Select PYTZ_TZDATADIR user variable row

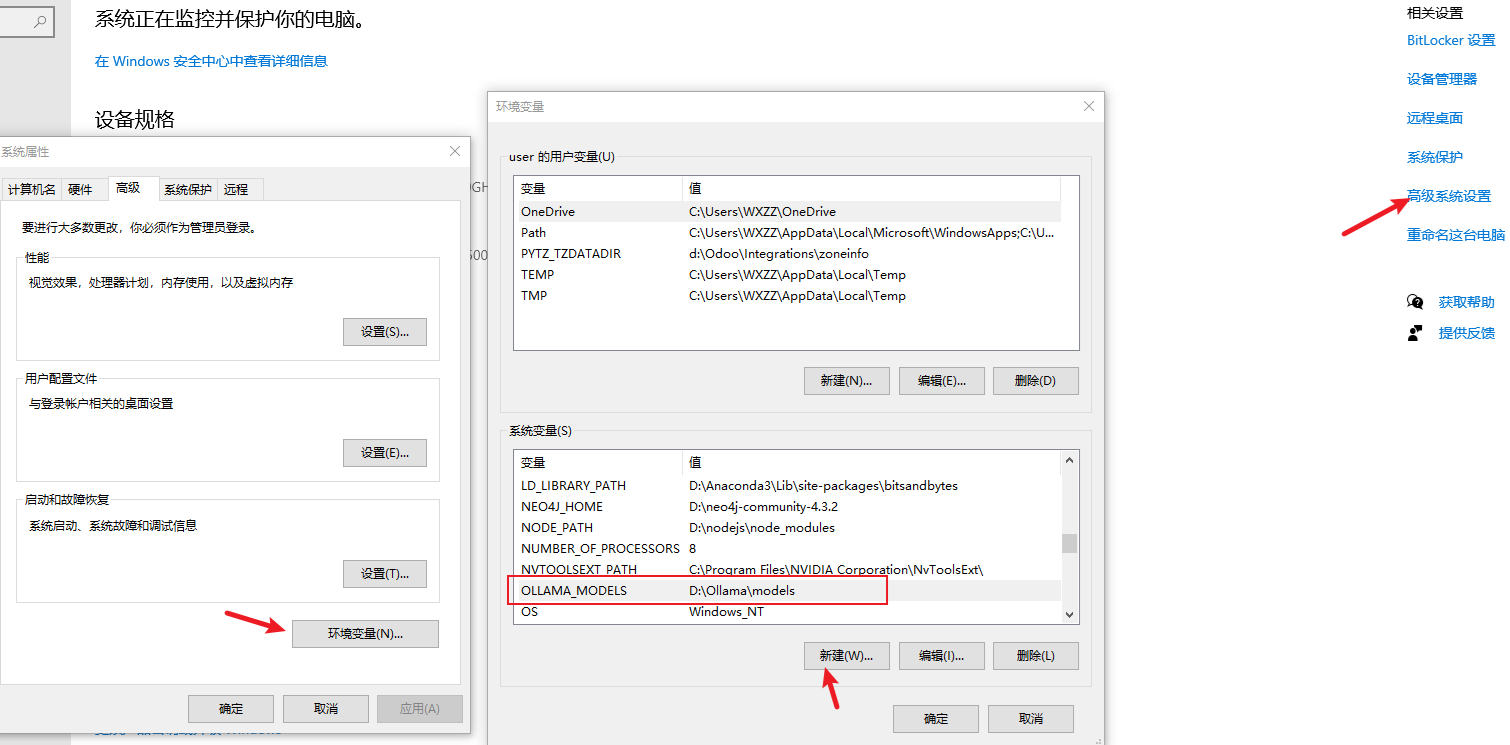point(788,254)
